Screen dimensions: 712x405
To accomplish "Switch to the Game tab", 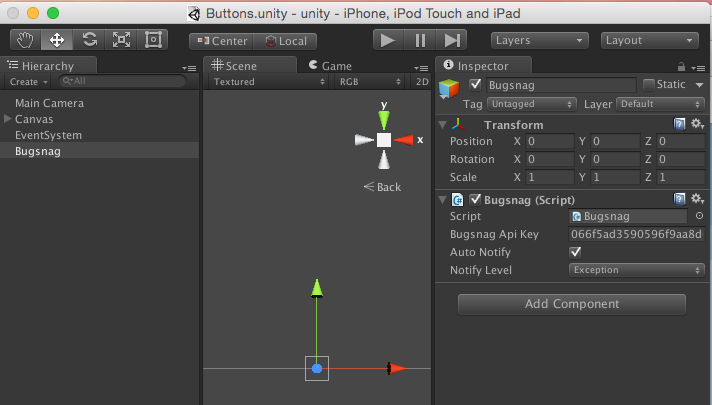I will pyautogui.click(x=330, y=66).
